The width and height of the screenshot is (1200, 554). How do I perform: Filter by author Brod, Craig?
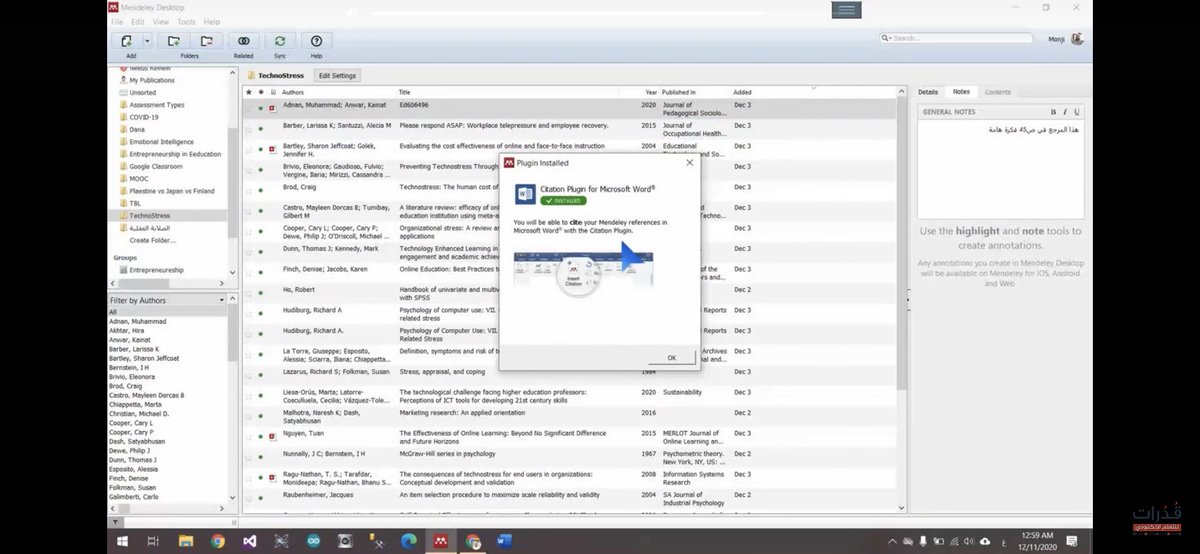pos(127,385)
